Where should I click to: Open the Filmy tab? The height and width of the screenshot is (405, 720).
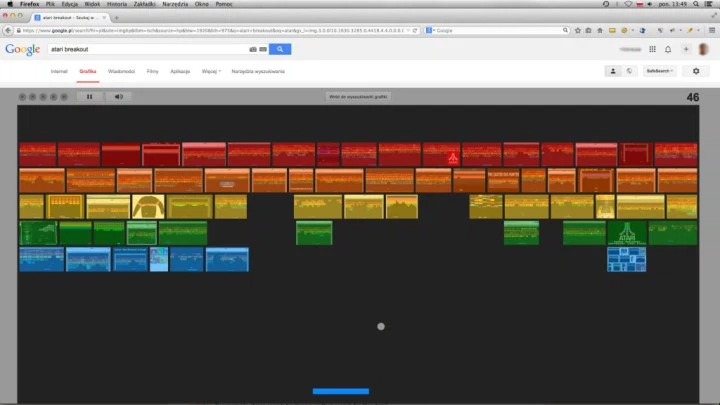(152, 72)
